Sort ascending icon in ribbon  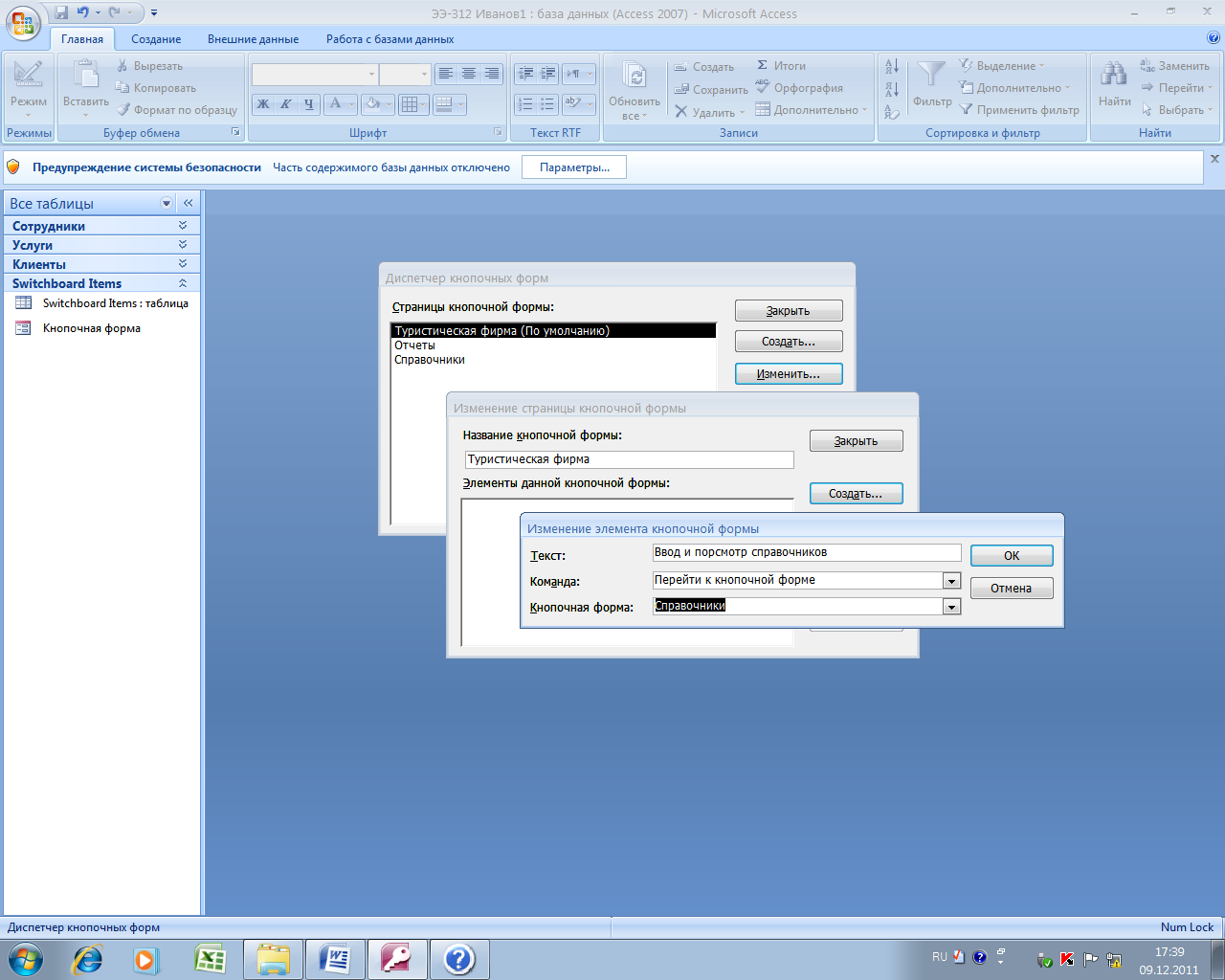(x=892, y=66)
